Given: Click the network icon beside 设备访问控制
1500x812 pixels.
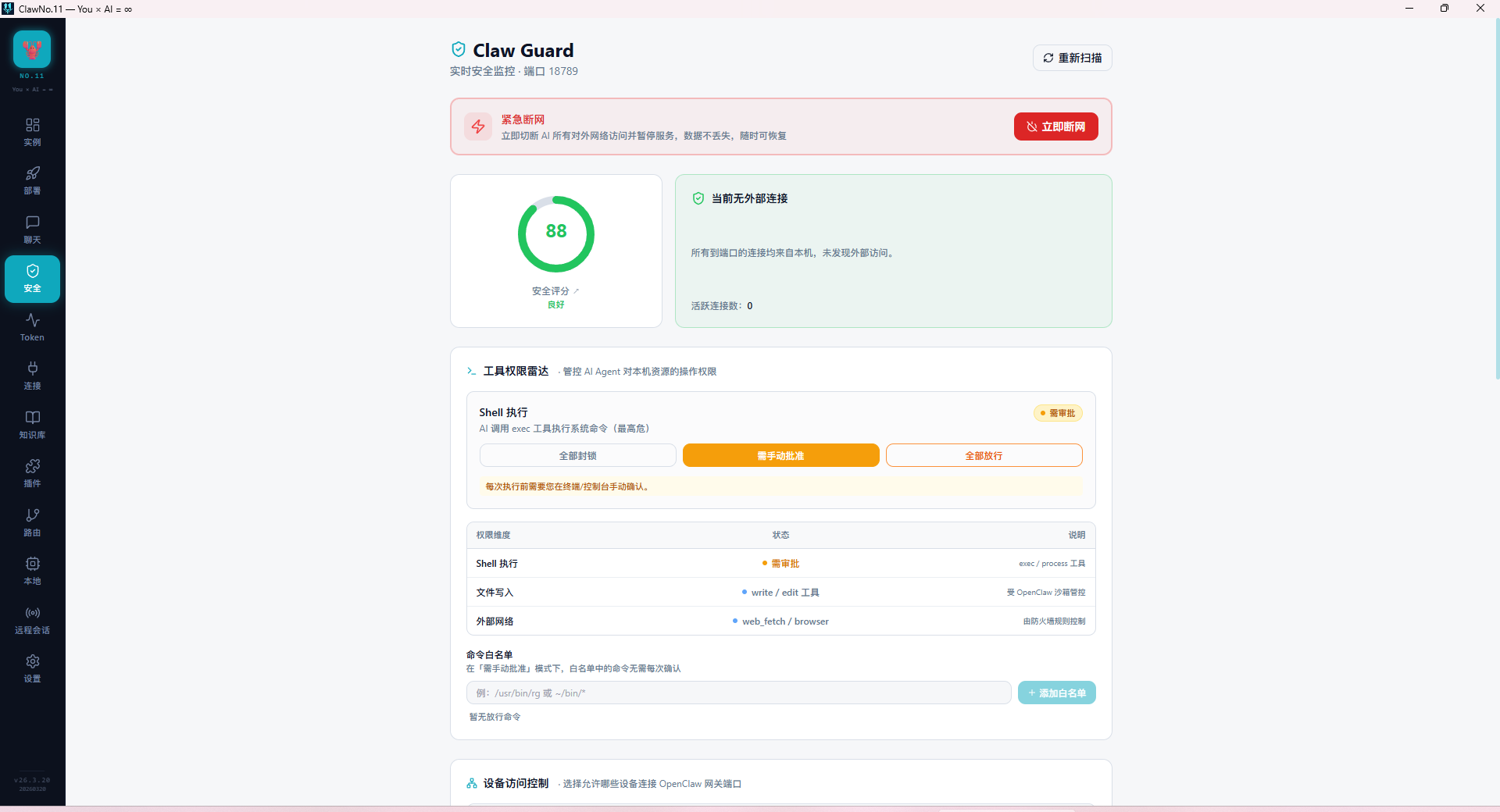Looking at the screenshot, I should tap(471, 783).
